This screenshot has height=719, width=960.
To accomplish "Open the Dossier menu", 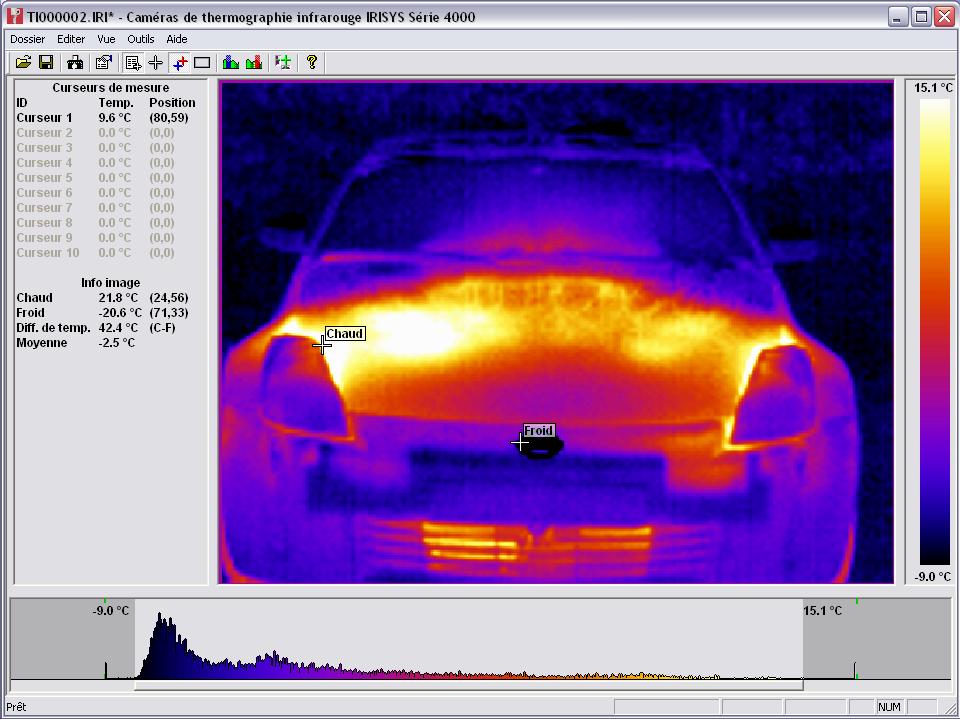I will (x=28, y=39).
